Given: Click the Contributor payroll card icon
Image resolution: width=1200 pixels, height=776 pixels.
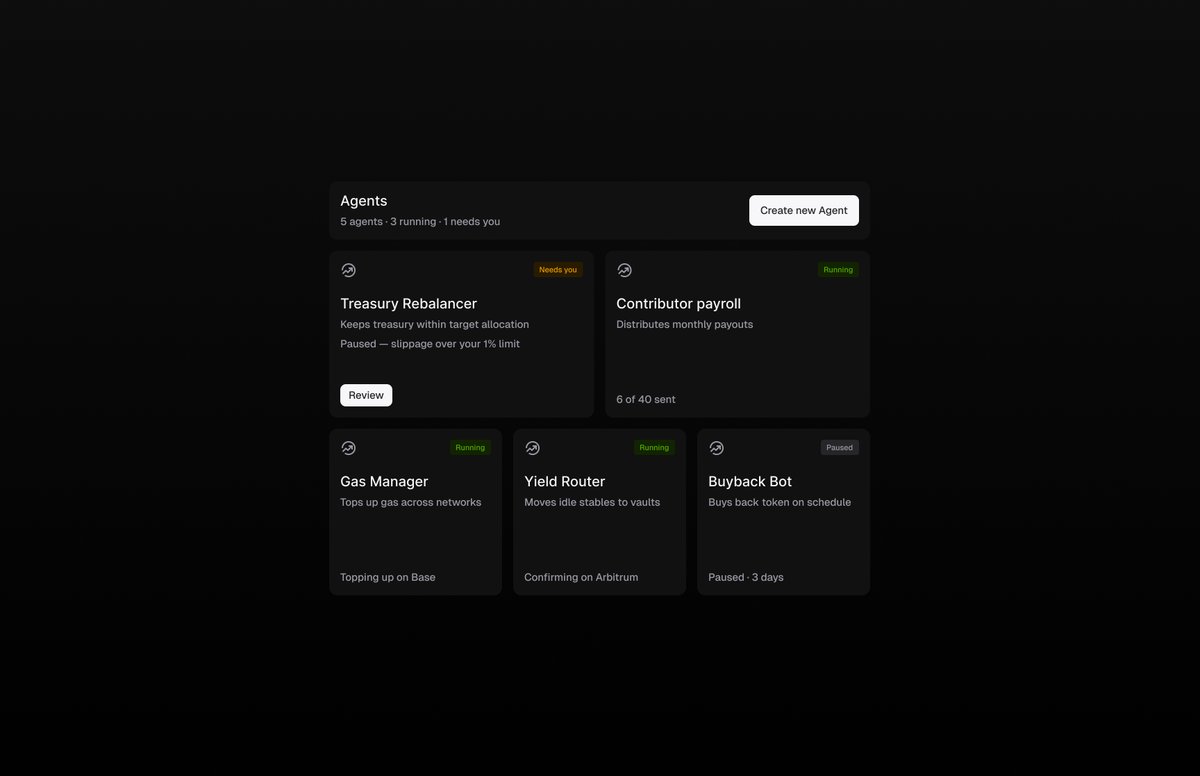Looking at the screenshot, I should click(x=624, y=270).
